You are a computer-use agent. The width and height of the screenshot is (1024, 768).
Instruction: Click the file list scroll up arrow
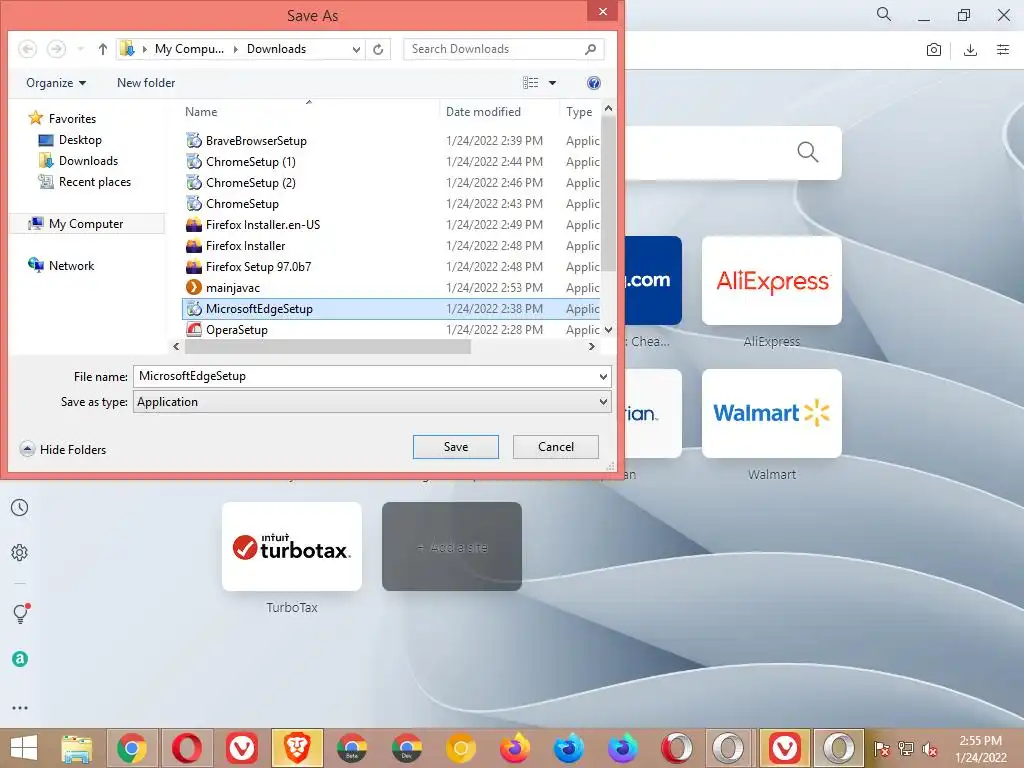[608, 108]
